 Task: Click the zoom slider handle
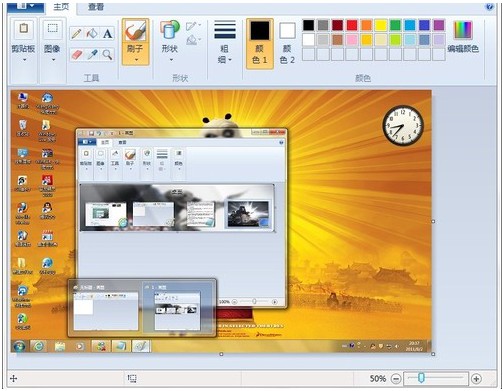pyautogui.click(x=421, y=378)
